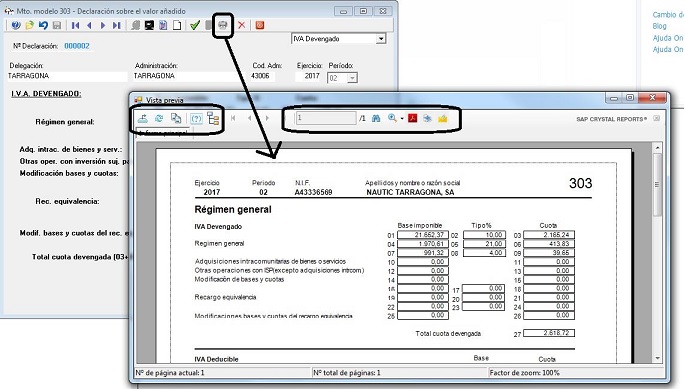Click NIF value A43336569 in report

pos(313,192)
